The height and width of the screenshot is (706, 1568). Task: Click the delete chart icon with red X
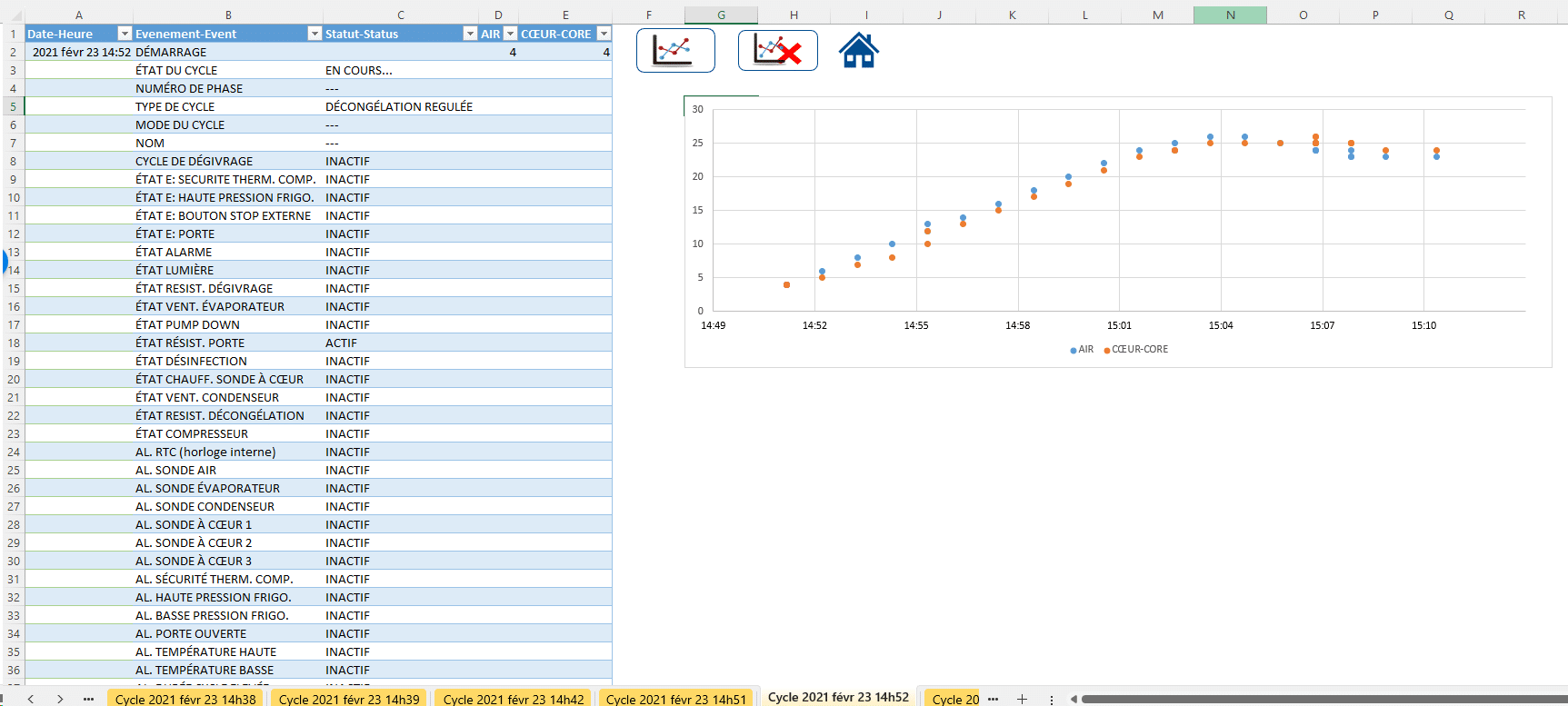click(777, 50)
